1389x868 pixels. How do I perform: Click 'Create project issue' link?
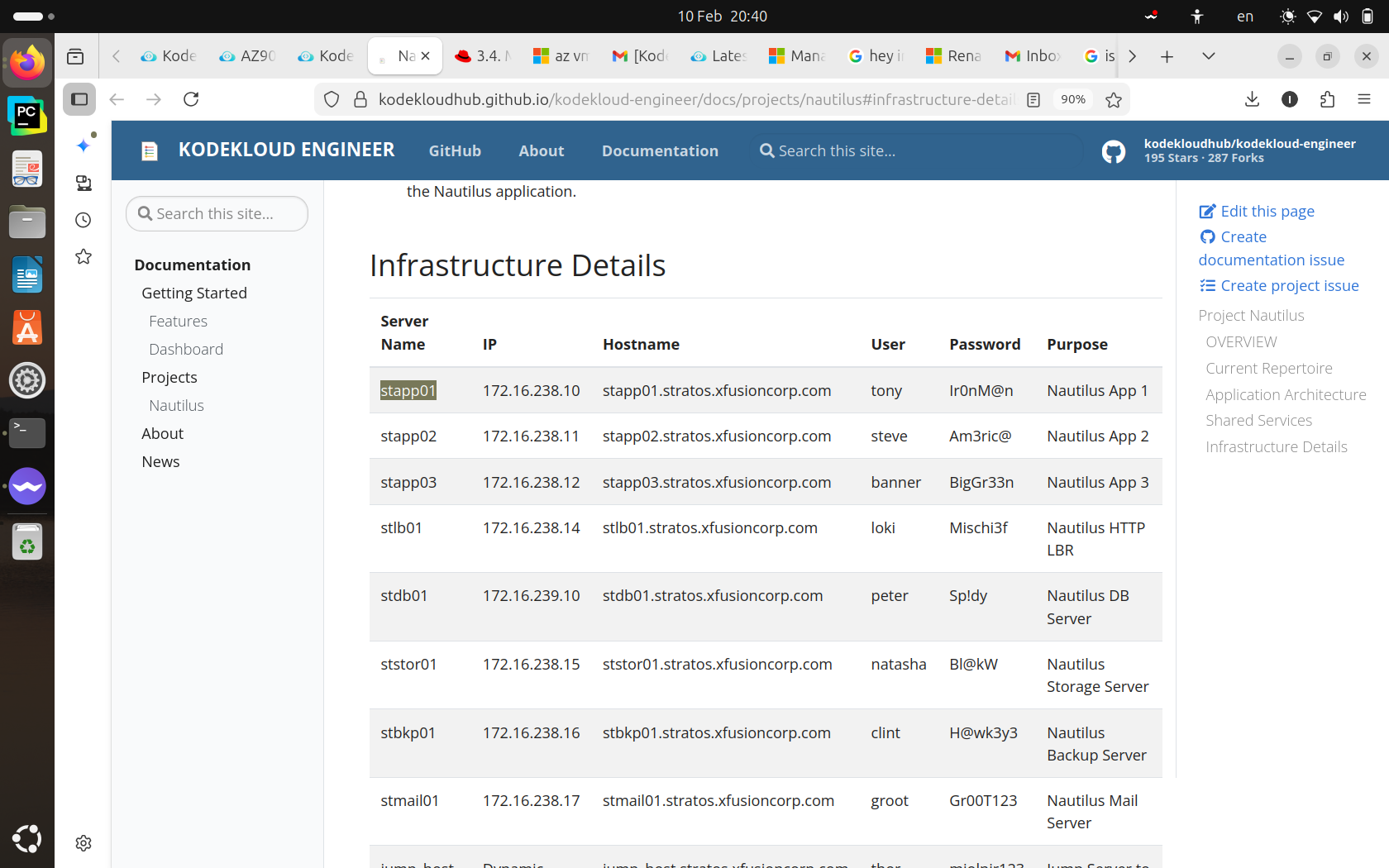pos(1279,286)
